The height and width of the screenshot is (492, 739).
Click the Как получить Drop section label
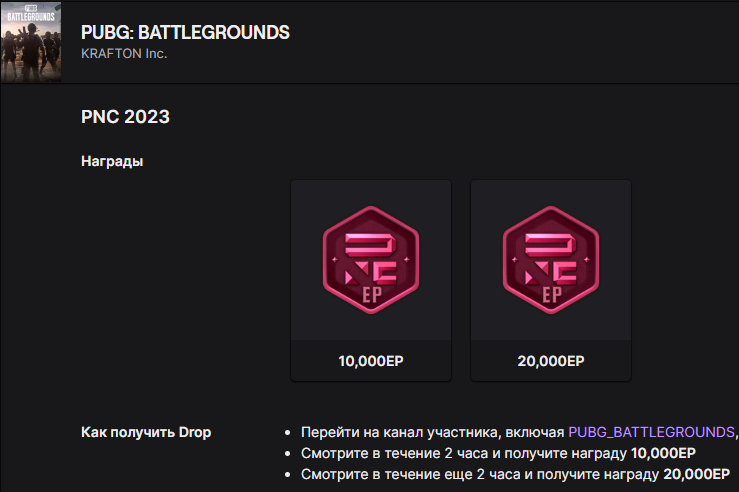point(146,432)
